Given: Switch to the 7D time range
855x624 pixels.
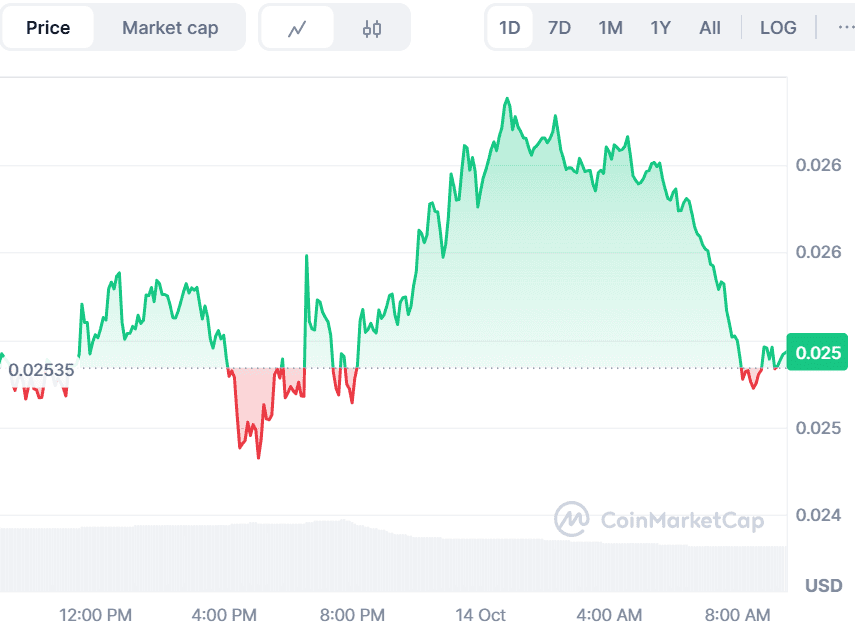Looking at the screenshot, I should click(559, 27).
